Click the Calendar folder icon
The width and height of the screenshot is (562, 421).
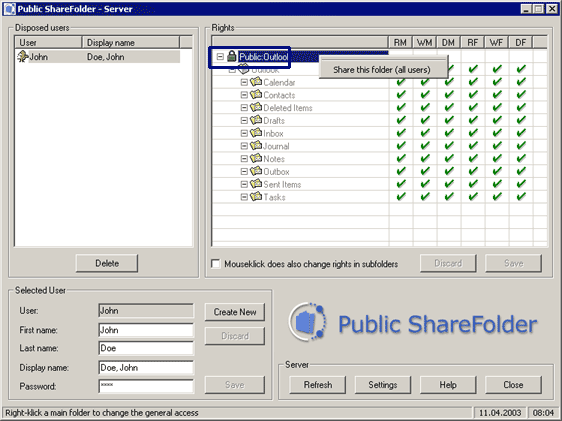(256, 82)
